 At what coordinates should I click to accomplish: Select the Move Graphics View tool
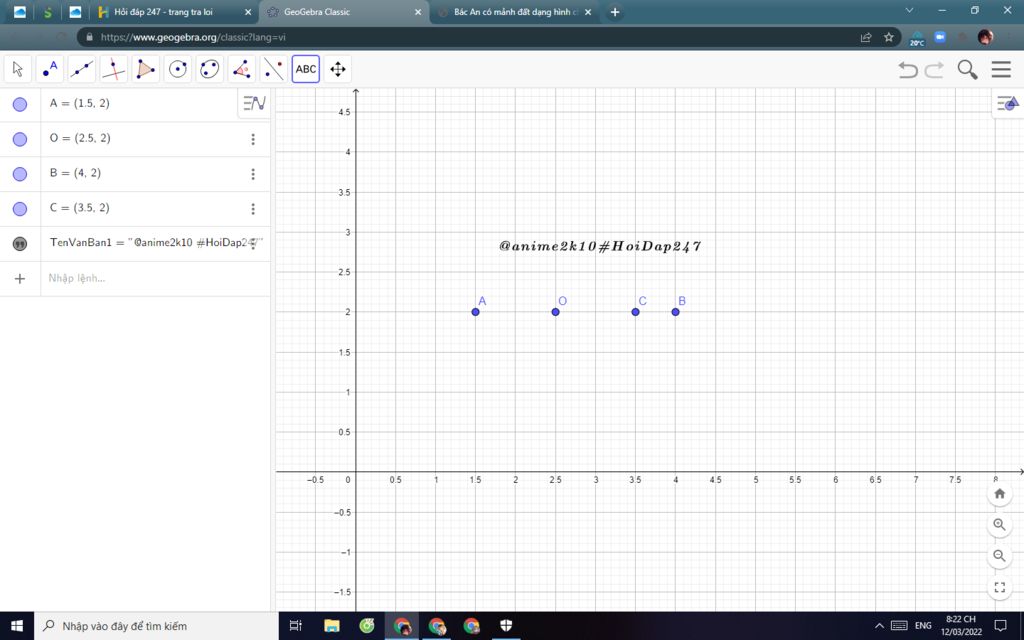pyautogui.click(x=338, y=69)
